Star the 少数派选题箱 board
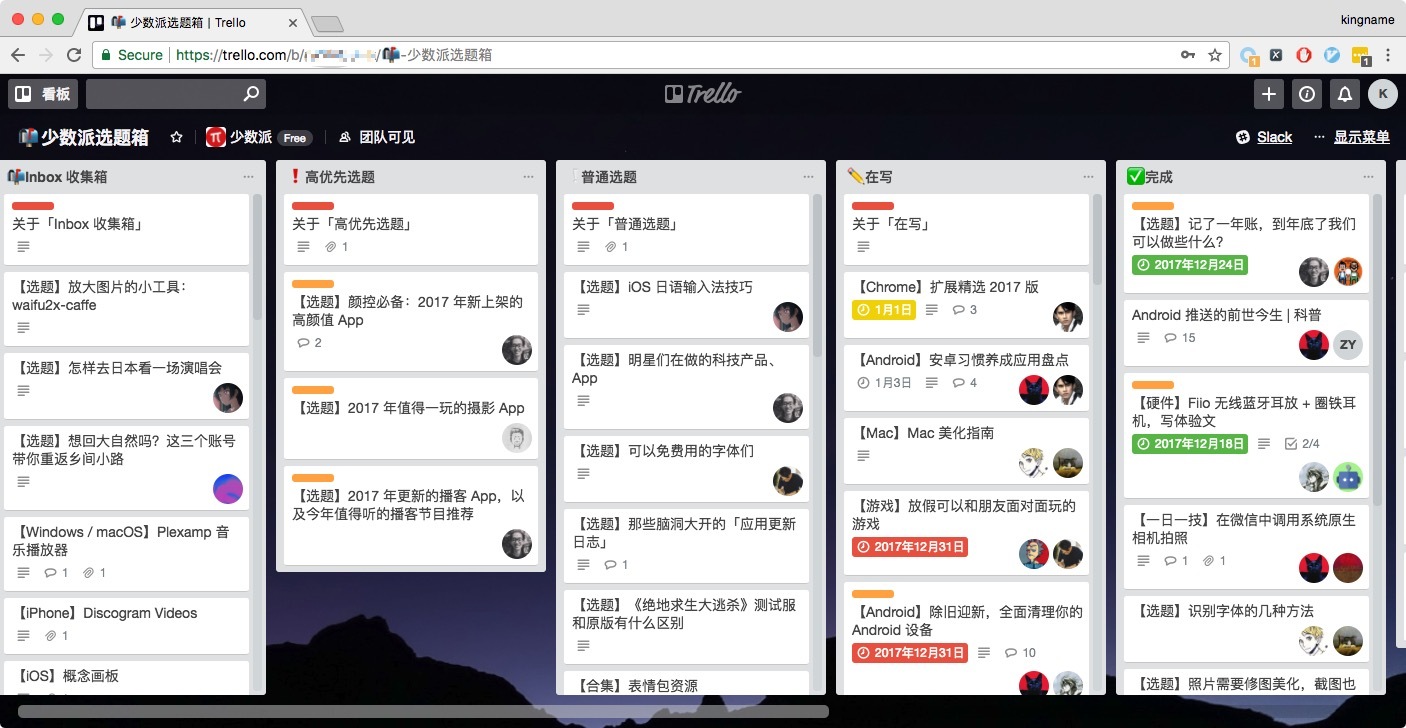Viewport: 1406px width, 728px height. coord(176,137)
